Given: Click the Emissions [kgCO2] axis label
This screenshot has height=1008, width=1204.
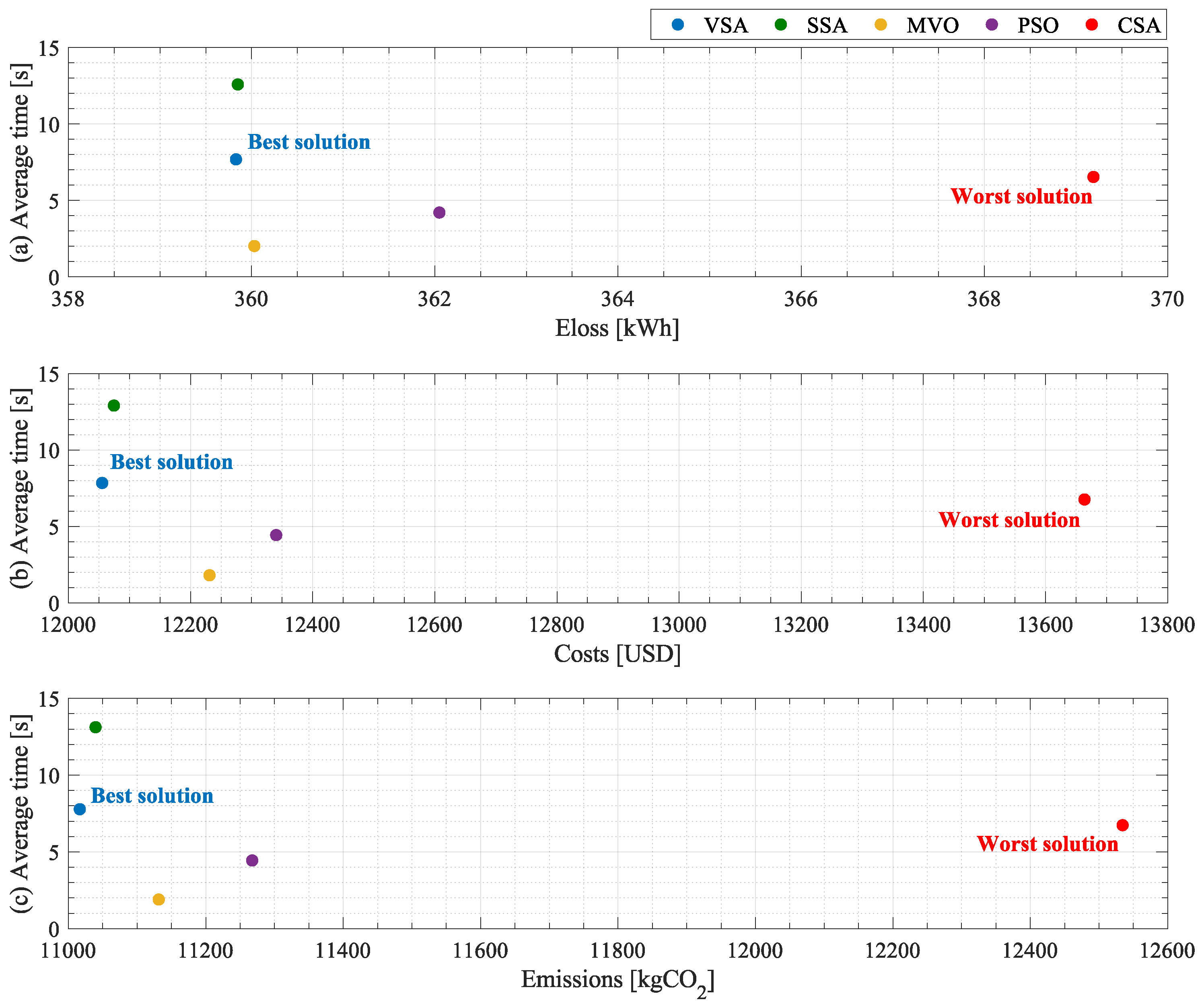Looking at the screenshot, I should (617, 981).
